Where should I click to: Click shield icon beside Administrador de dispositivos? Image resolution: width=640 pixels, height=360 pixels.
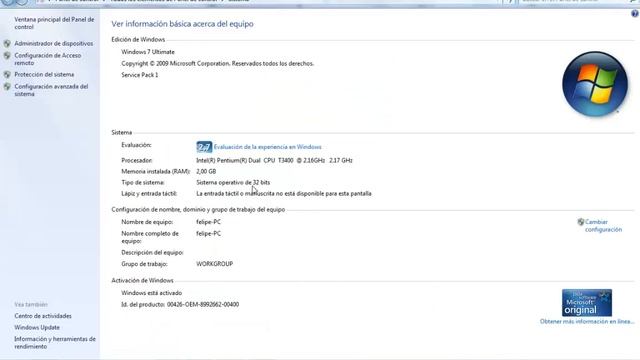(7, 43)
